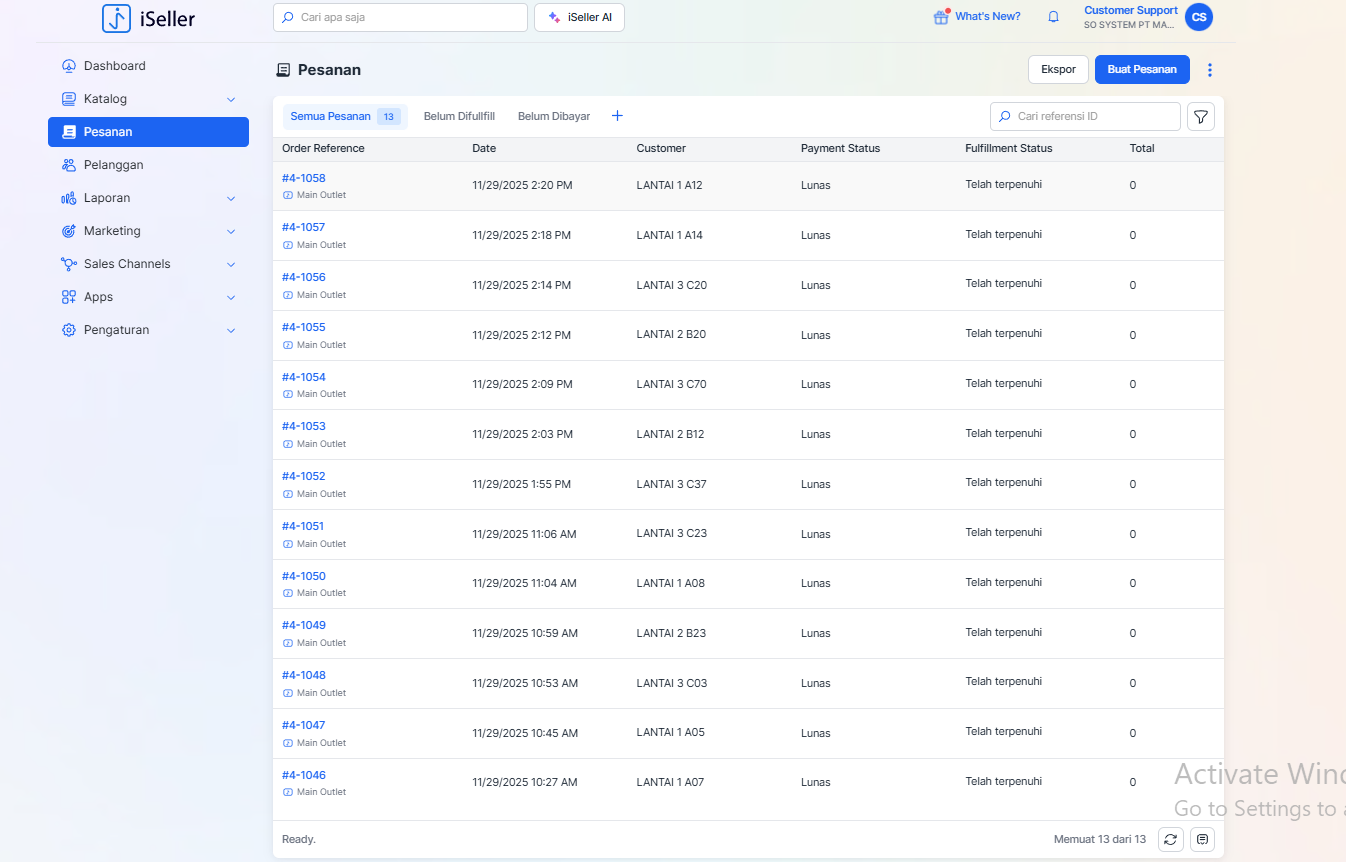
Task: Click the Ekspor button
Action: pyautogui.click(x=1058, y=70)
